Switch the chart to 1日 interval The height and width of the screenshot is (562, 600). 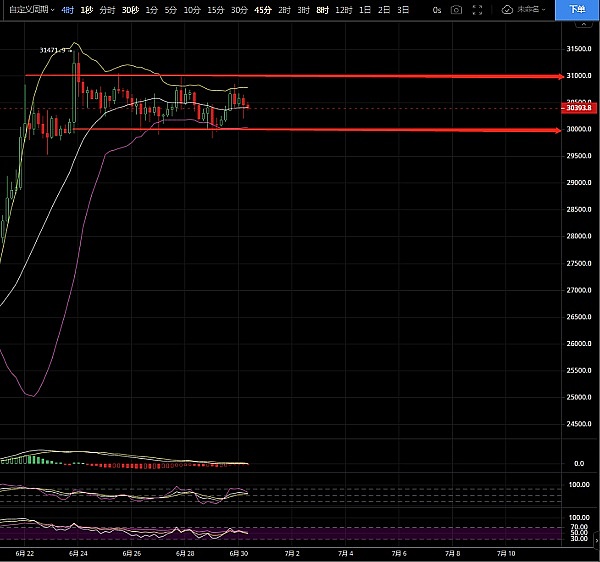364,9
